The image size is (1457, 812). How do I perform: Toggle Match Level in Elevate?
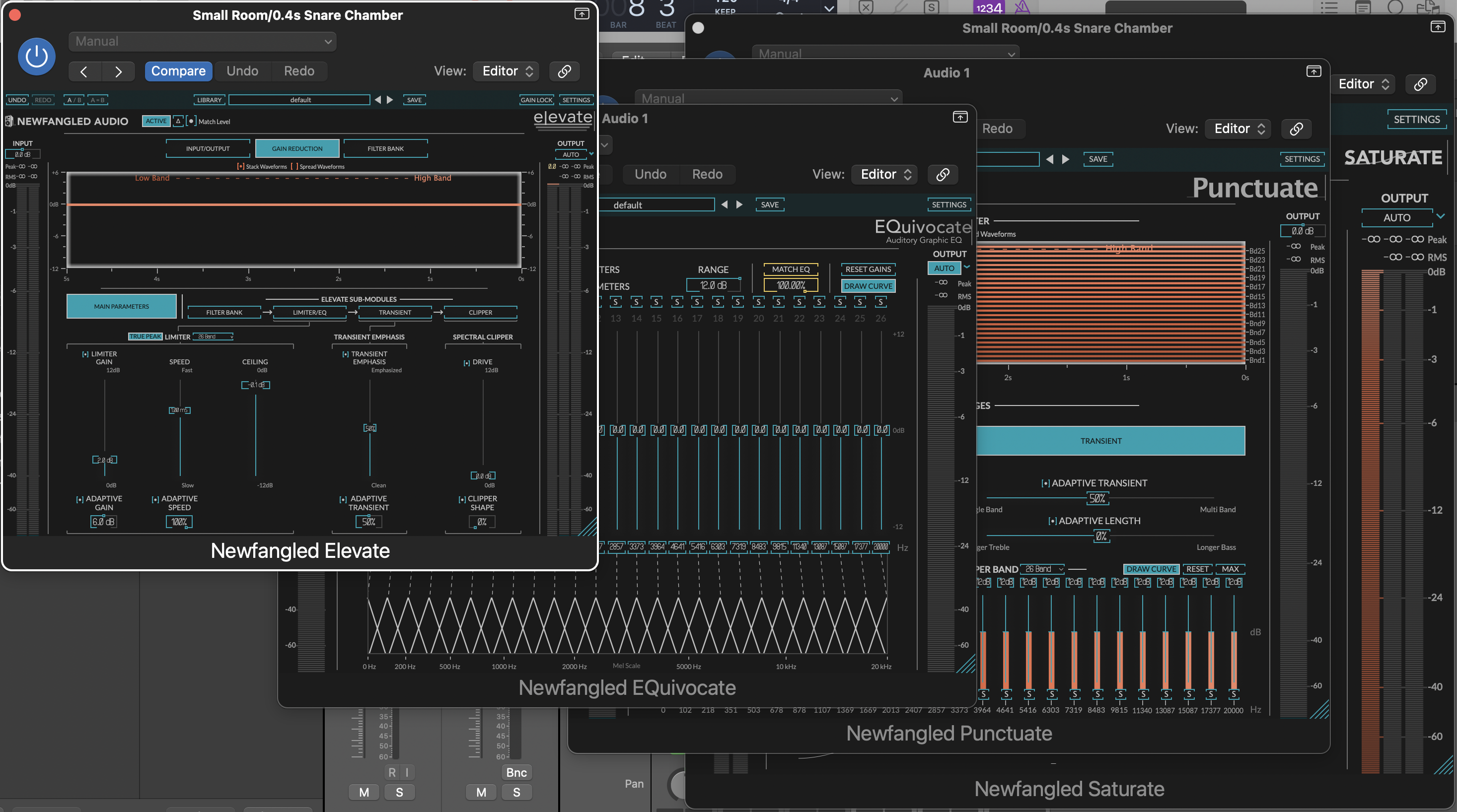click(x=191, y=121)
